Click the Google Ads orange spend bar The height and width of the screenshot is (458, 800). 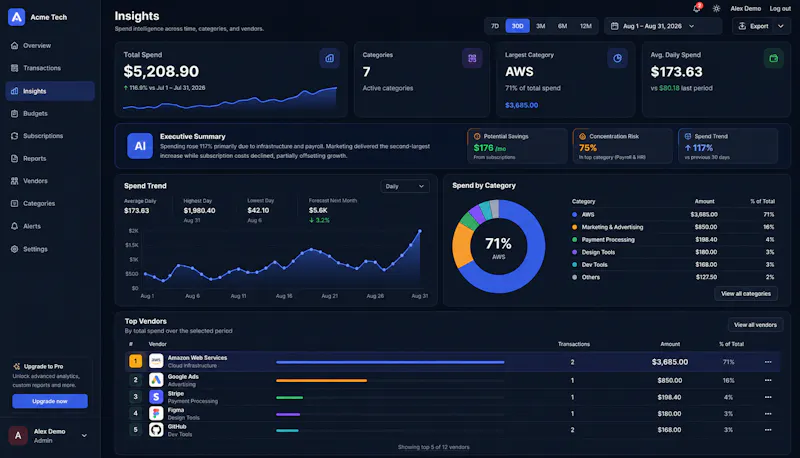pos(321,380)
